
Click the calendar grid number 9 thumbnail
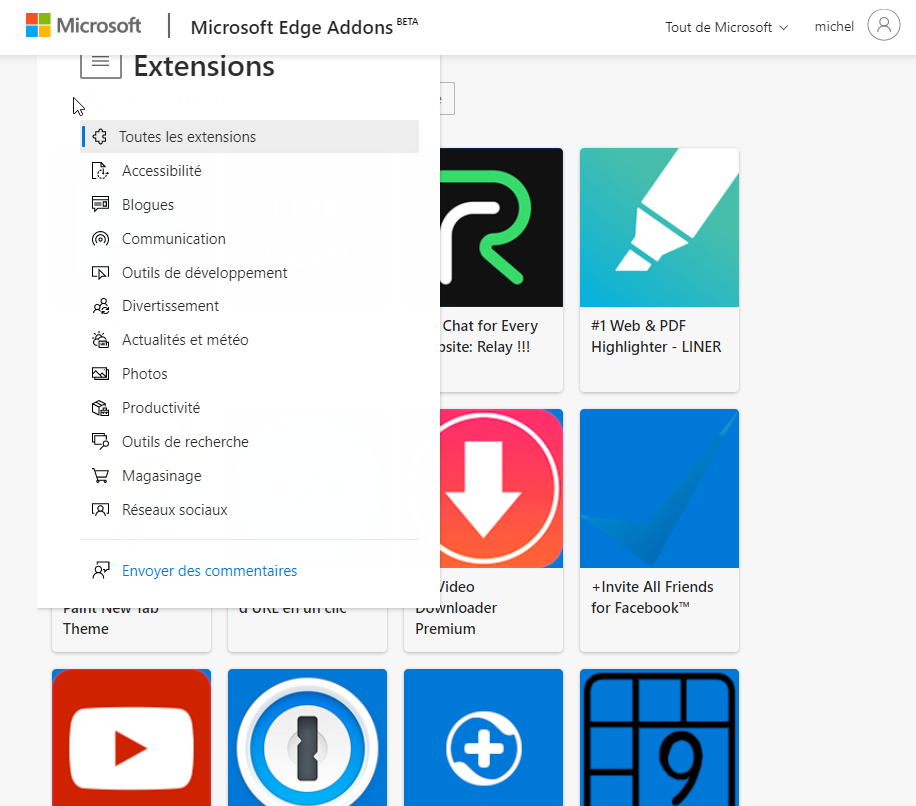659,738
